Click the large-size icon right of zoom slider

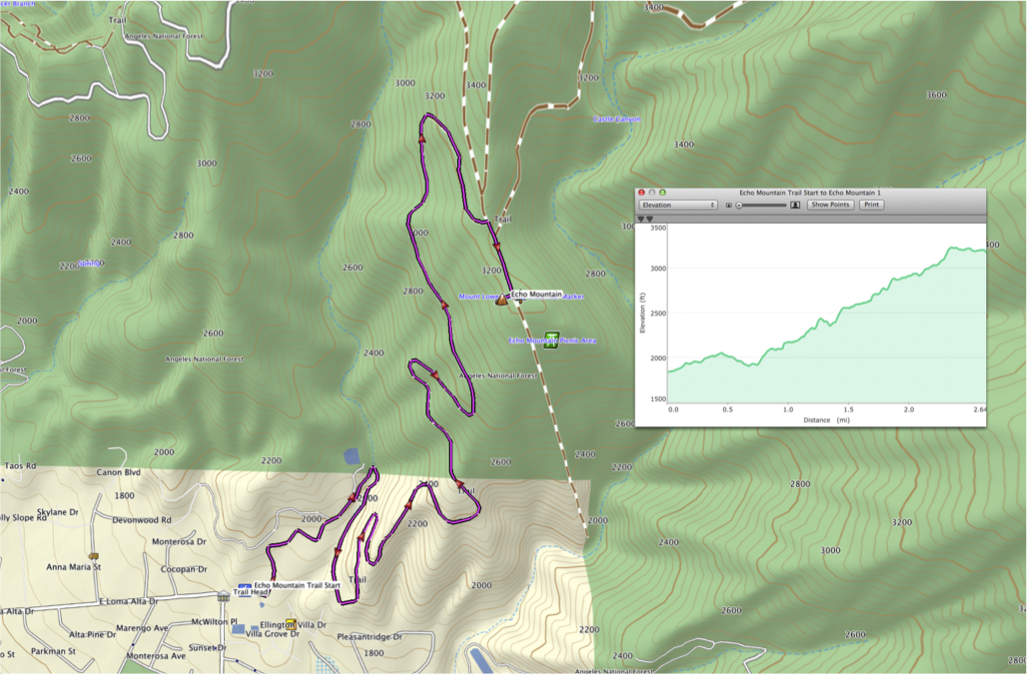click(x=795, y=205)
